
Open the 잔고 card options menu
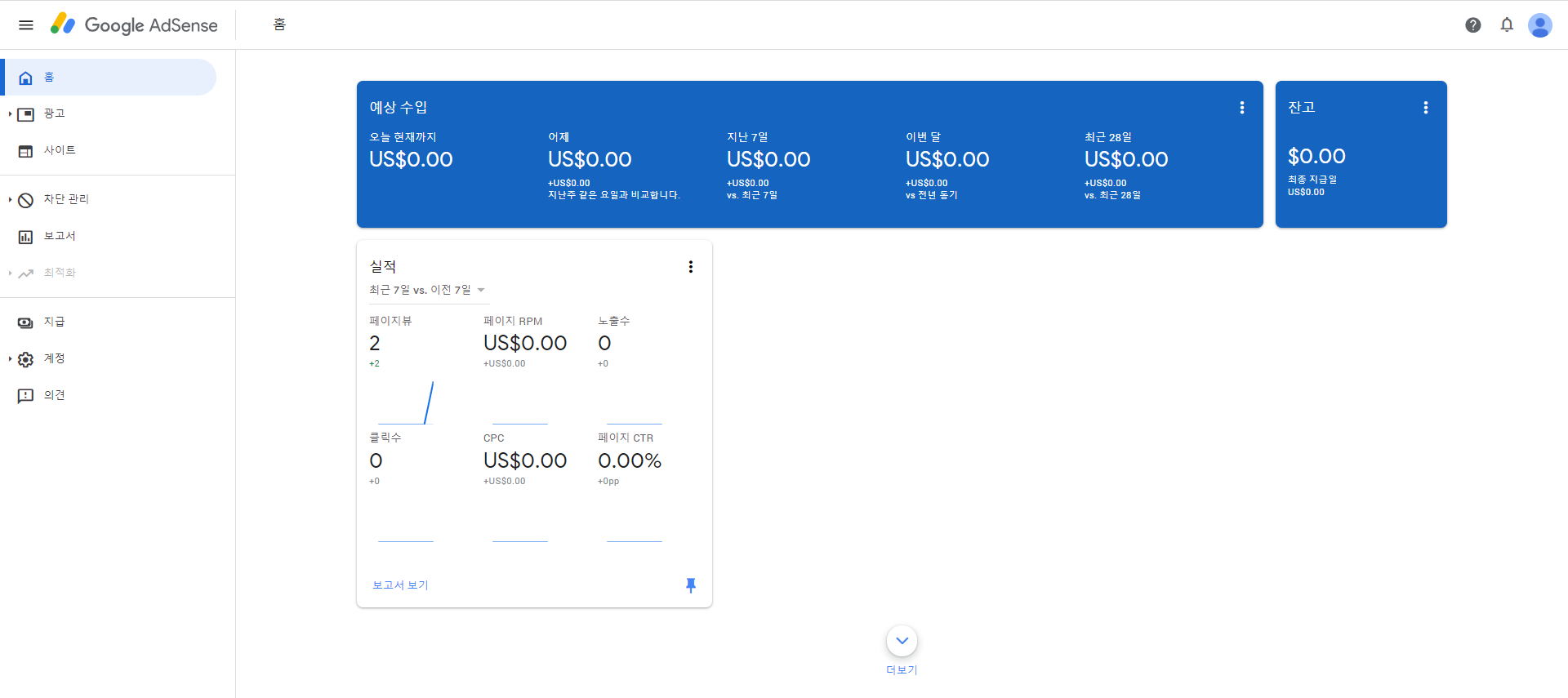pos(1426,108)
